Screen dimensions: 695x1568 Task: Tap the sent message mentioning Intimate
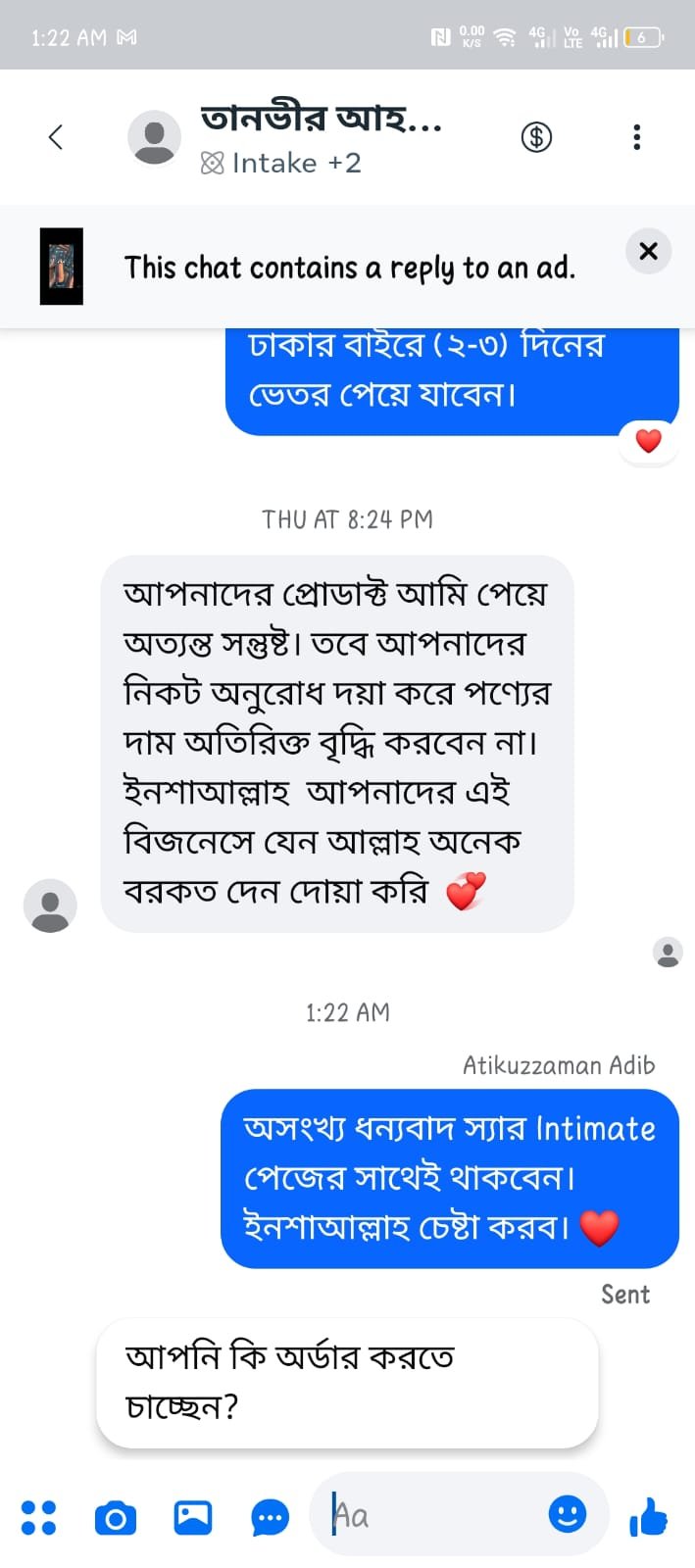point(449,1178)
